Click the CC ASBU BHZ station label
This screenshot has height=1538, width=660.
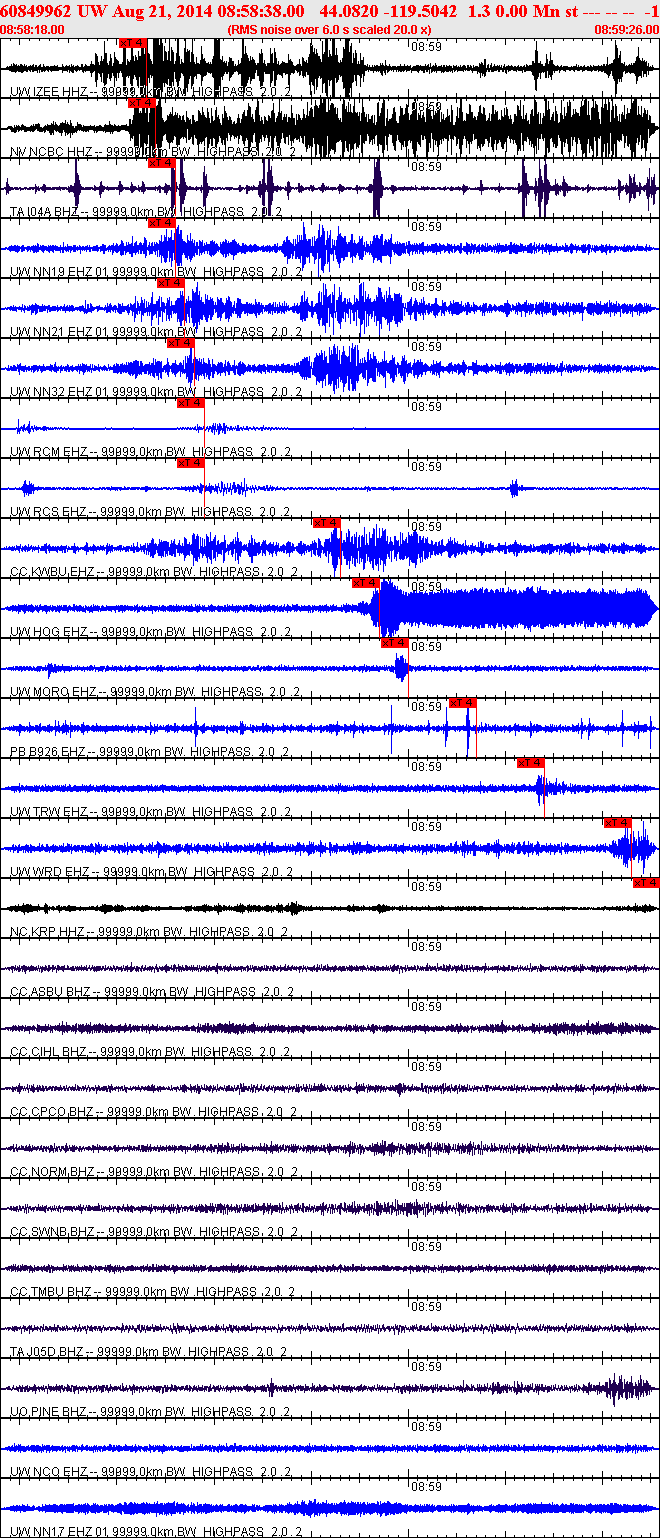(x=152, y=991)
